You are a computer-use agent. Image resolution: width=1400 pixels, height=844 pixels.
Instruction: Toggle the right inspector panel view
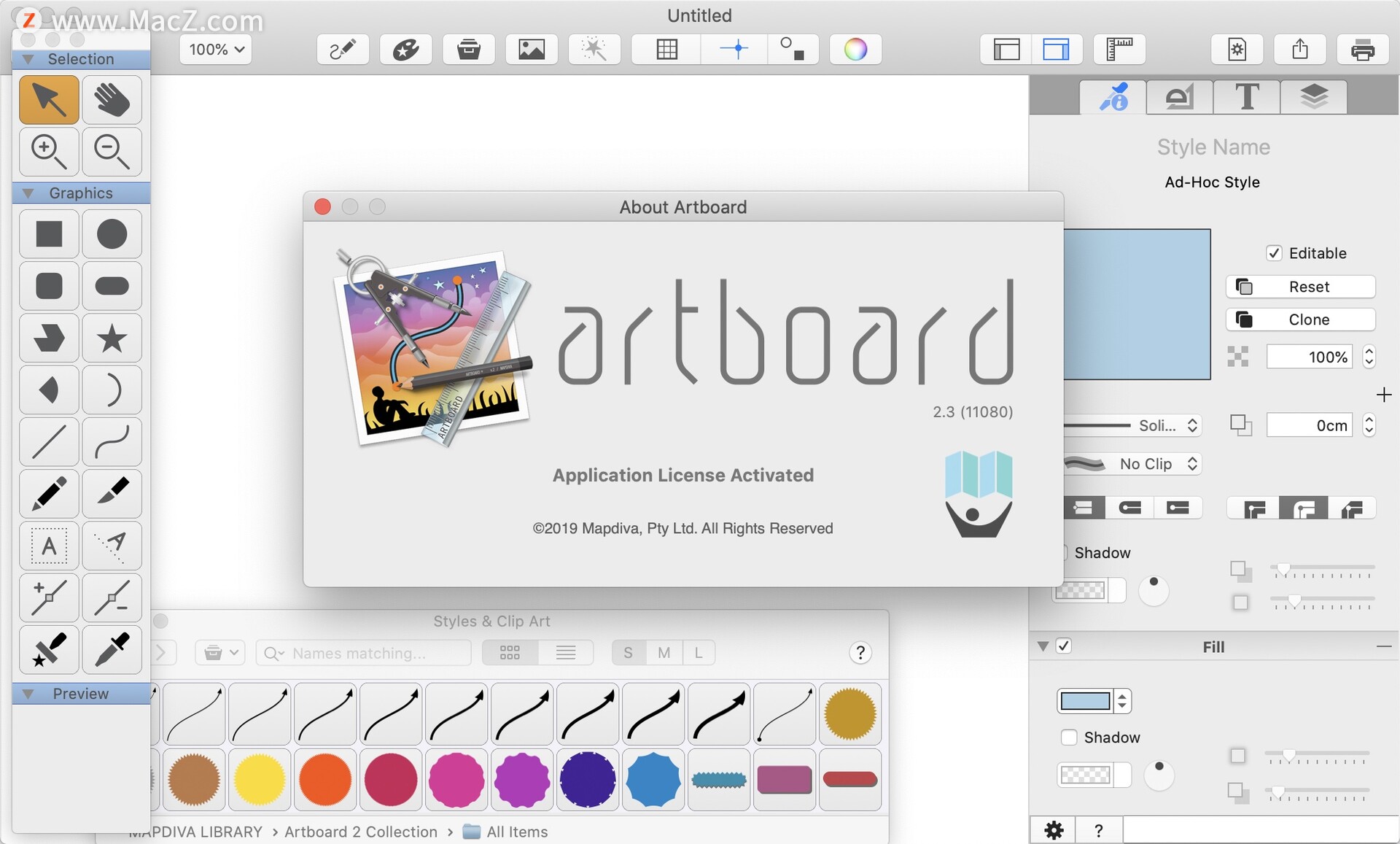pyautogui.click(x=1056, y=50)
